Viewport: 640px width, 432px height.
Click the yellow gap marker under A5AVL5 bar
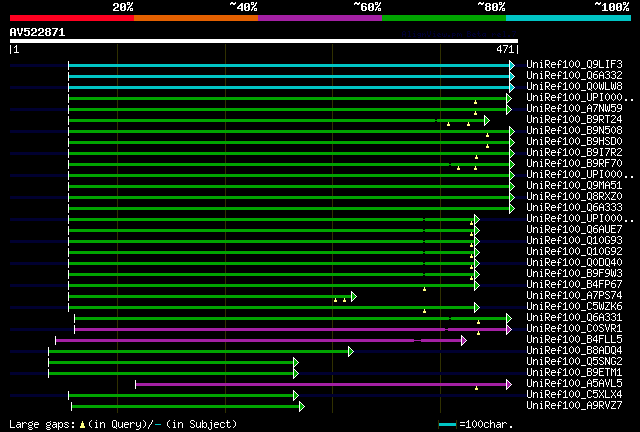point(476,388)
